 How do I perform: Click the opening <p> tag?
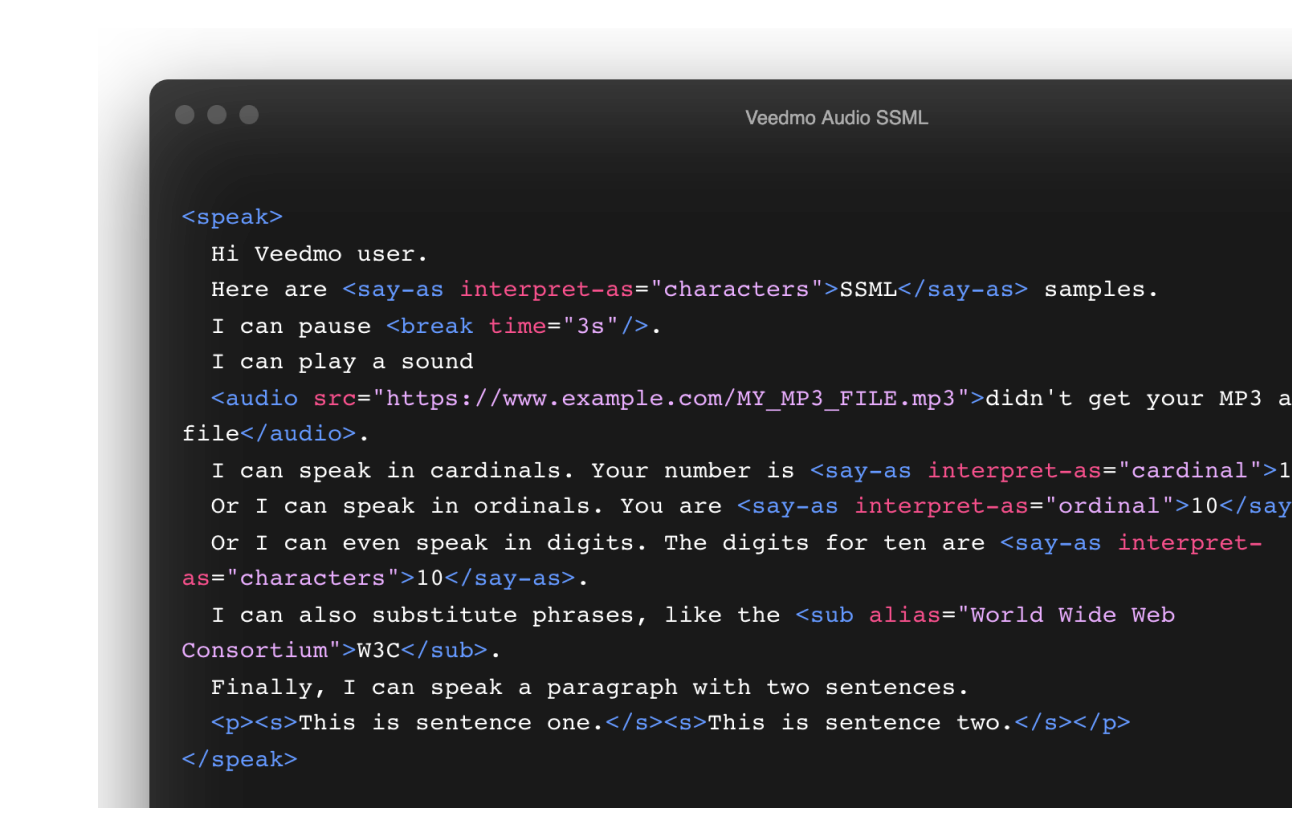(x=233, y=723)
